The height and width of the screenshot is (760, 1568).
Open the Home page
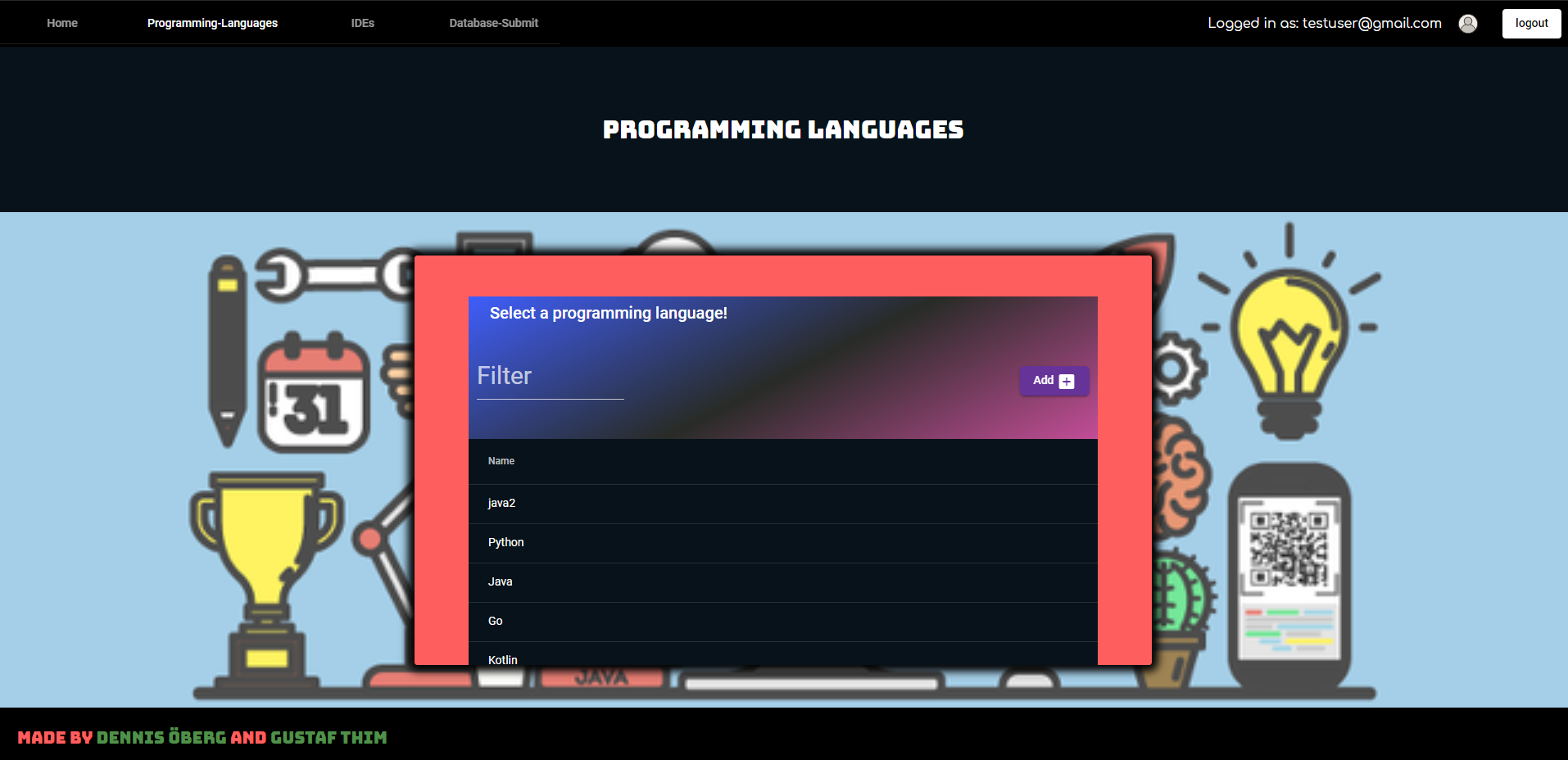(x=61, y=23)
